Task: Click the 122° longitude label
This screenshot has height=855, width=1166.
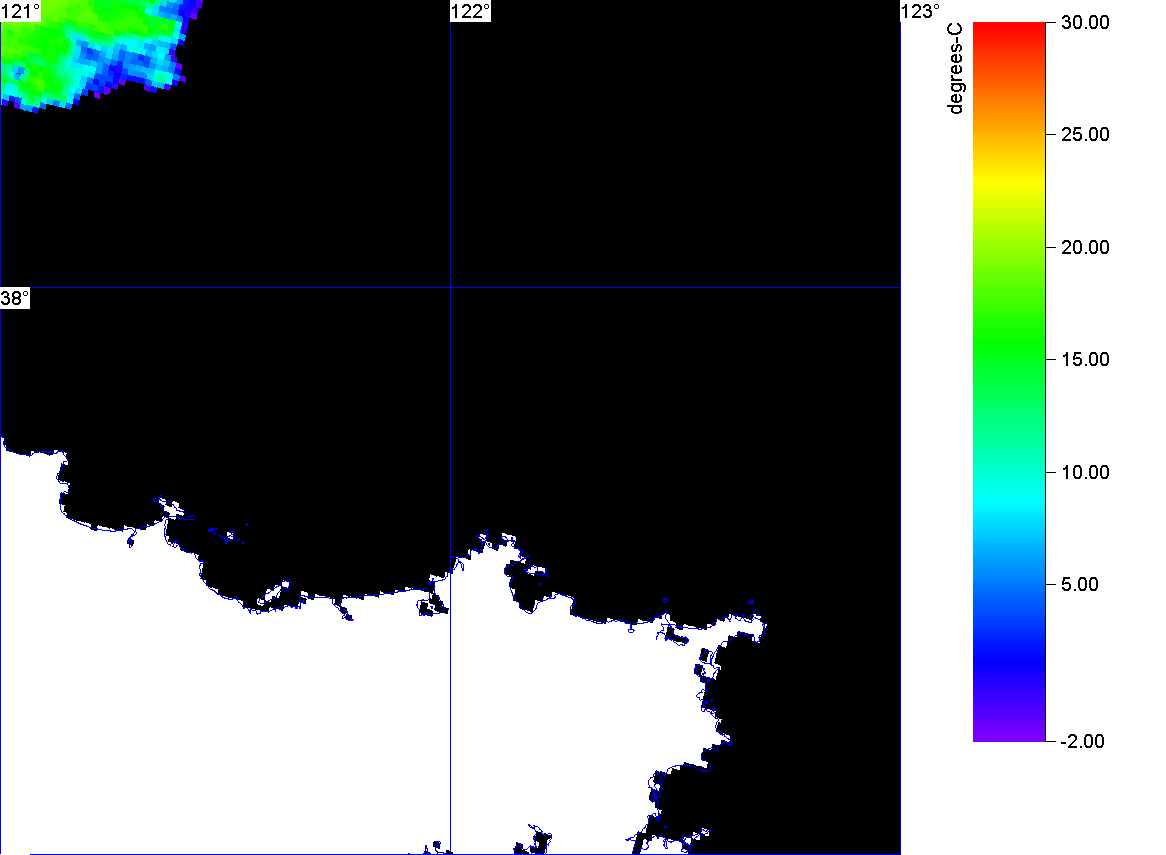Action: 471,11
